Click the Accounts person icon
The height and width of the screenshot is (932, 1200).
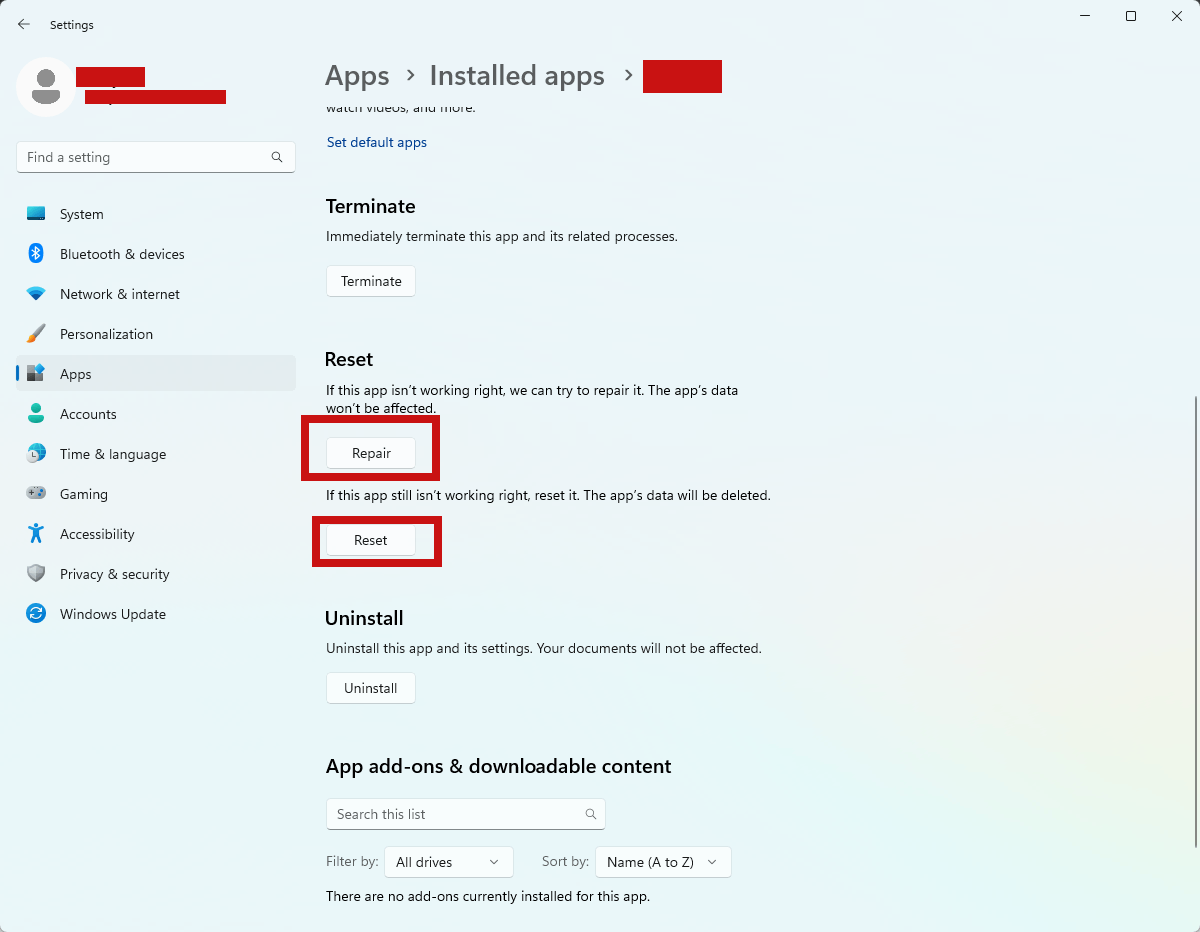click(x=36, y=414)
